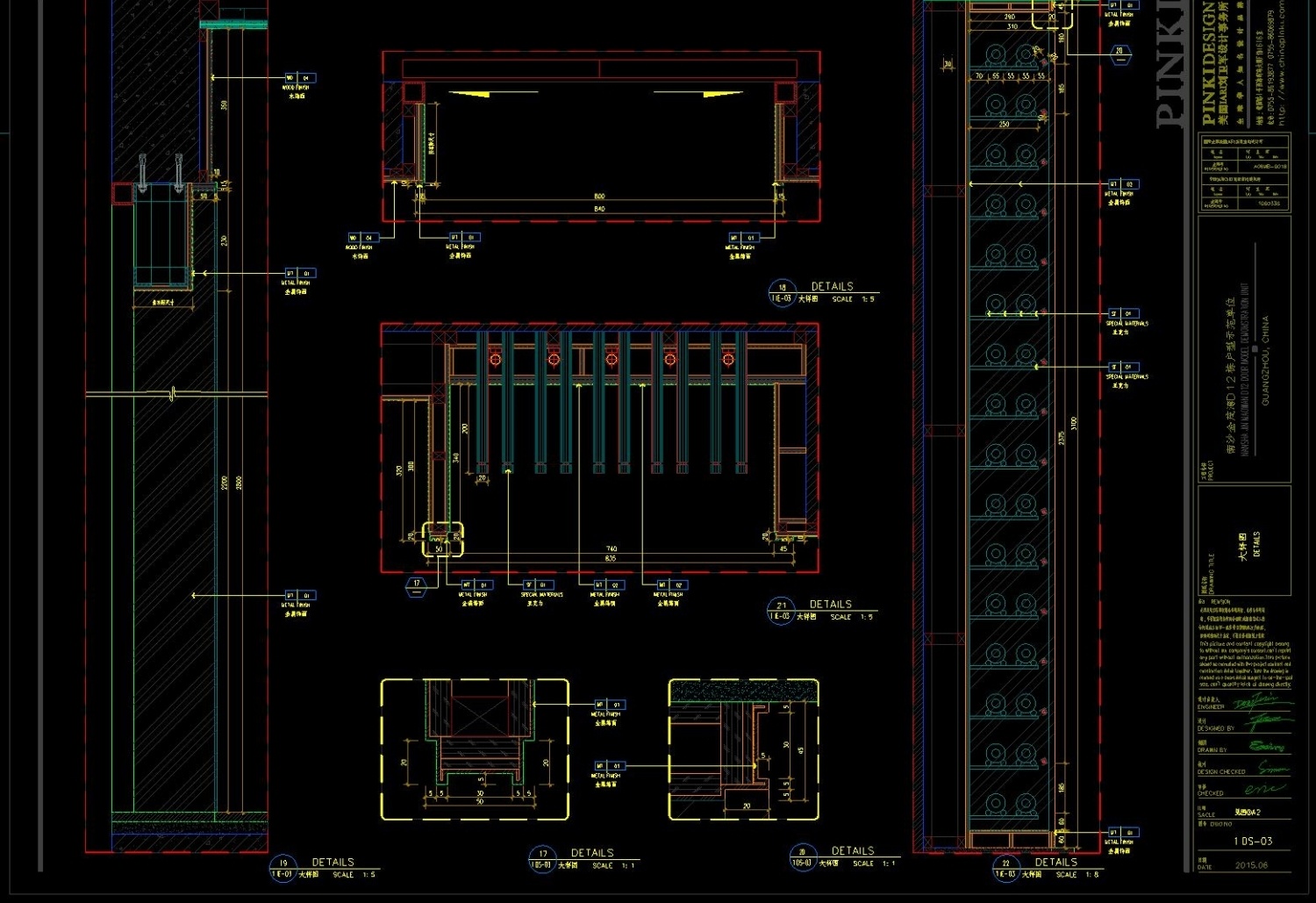
Task: Select the detail bubble numbered 22
Action: (1005, 868)
